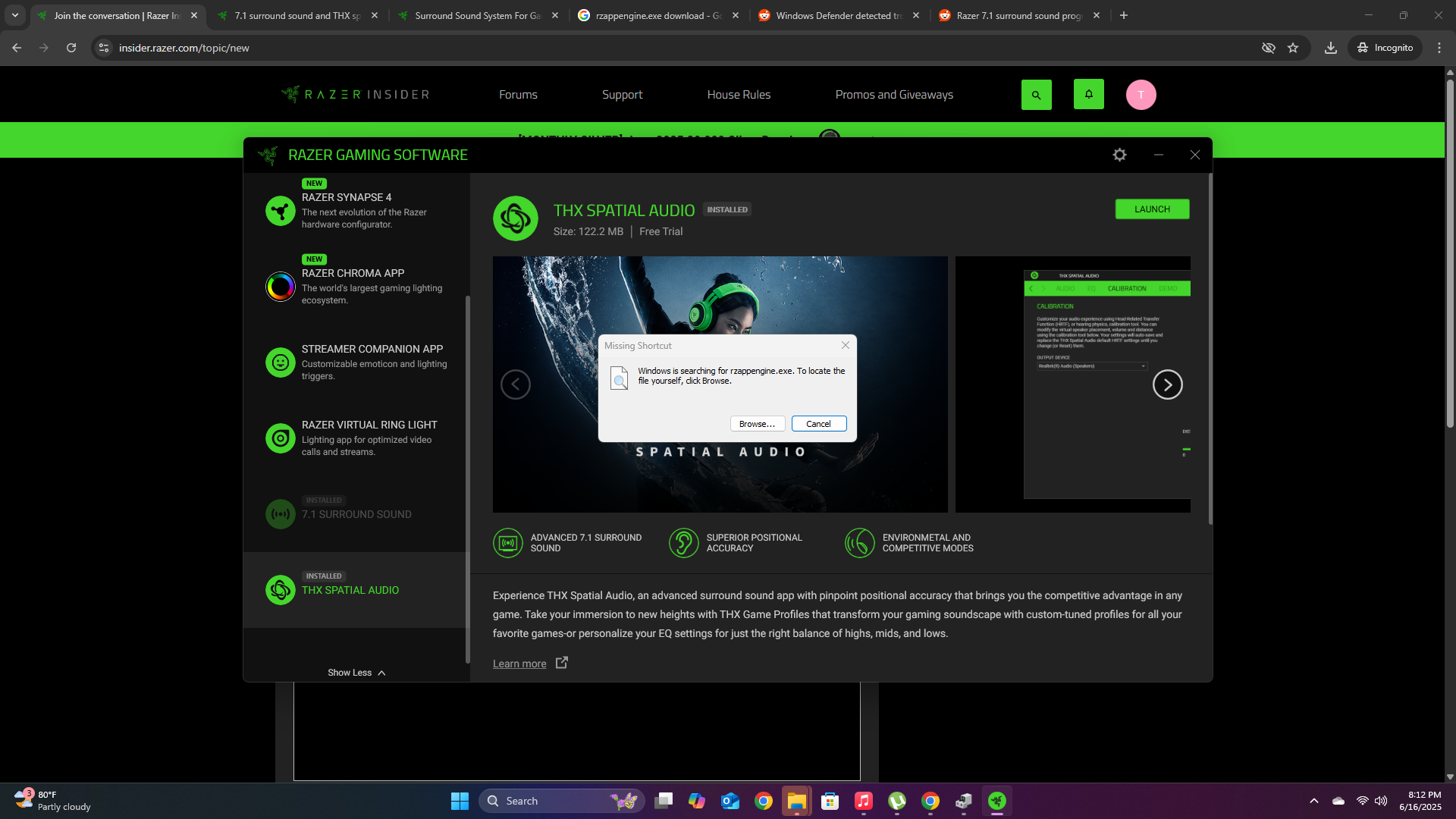This screenshot has height=819, width=1456.
Task: Select the Razer Synapse 4 list entry
Action: [x=356, y=211]
